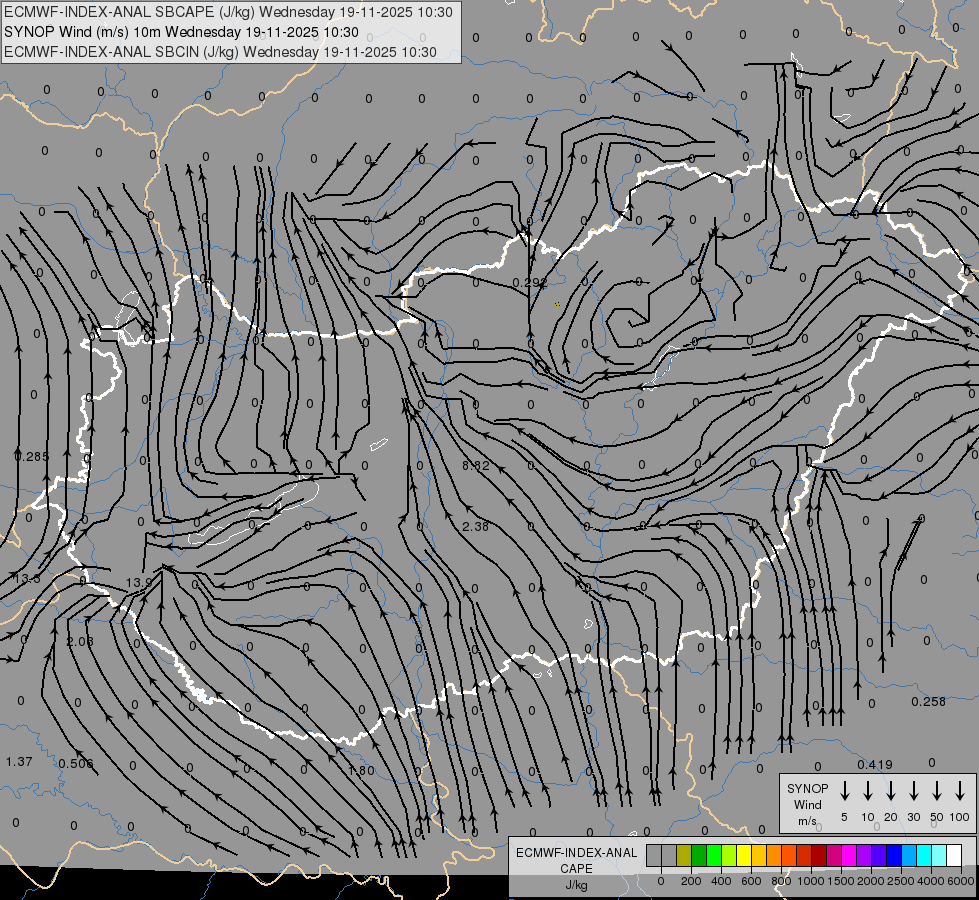979x900 pixels.
Task: Click the 2.38 value on the map
Action: [x=476, y=527]
